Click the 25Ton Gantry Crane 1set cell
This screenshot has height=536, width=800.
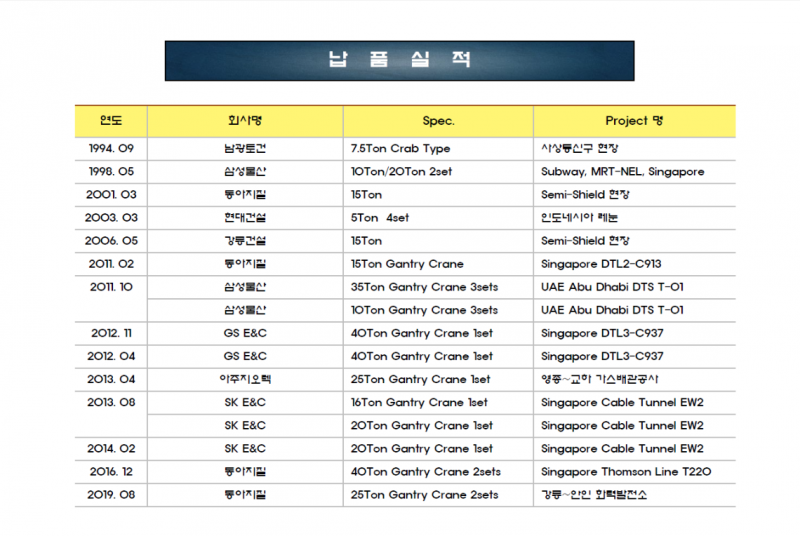421,379
